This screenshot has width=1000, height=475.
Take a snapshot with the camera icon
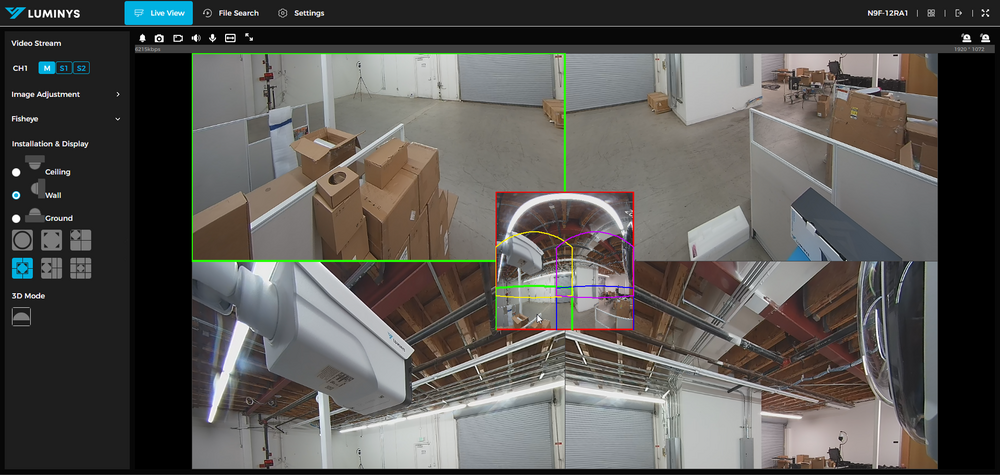(159, 38)
